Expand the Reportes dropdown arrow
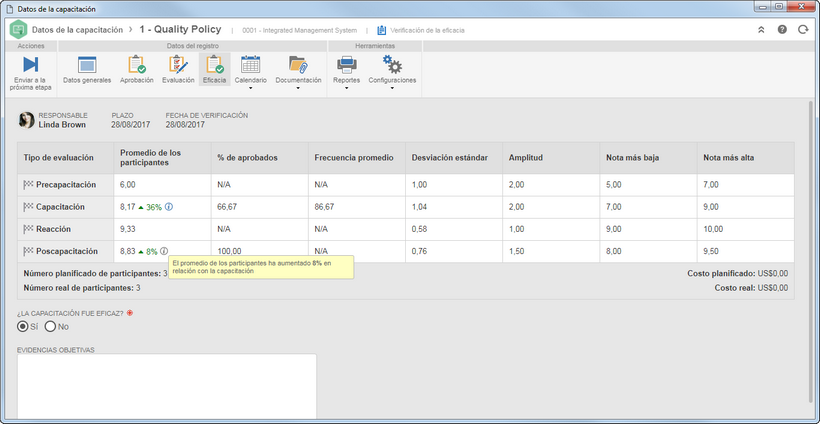 pyautogui.click(x=346, y=88)
